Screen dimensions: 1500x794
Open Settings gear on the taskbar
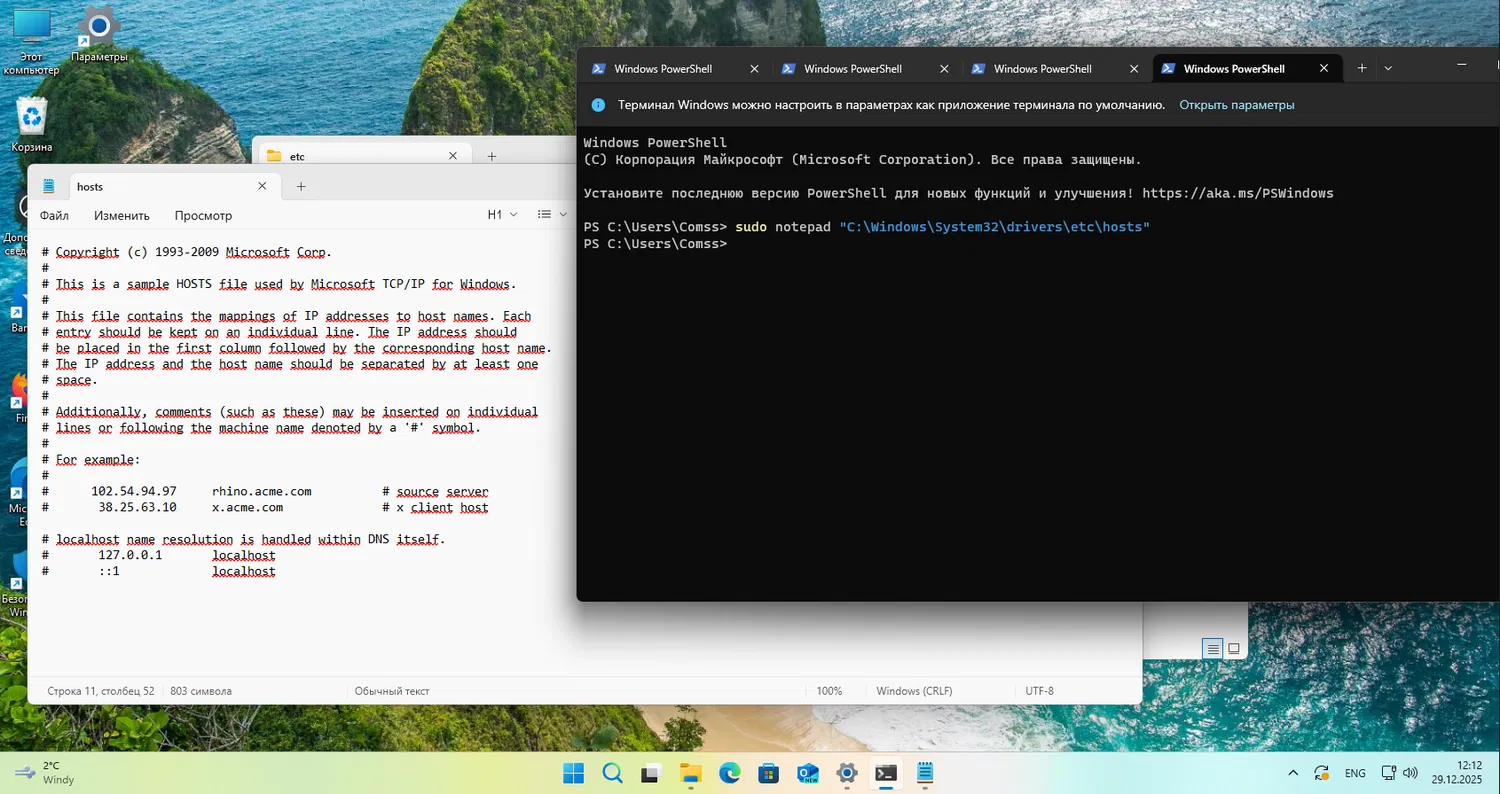(x=847, y=773)
